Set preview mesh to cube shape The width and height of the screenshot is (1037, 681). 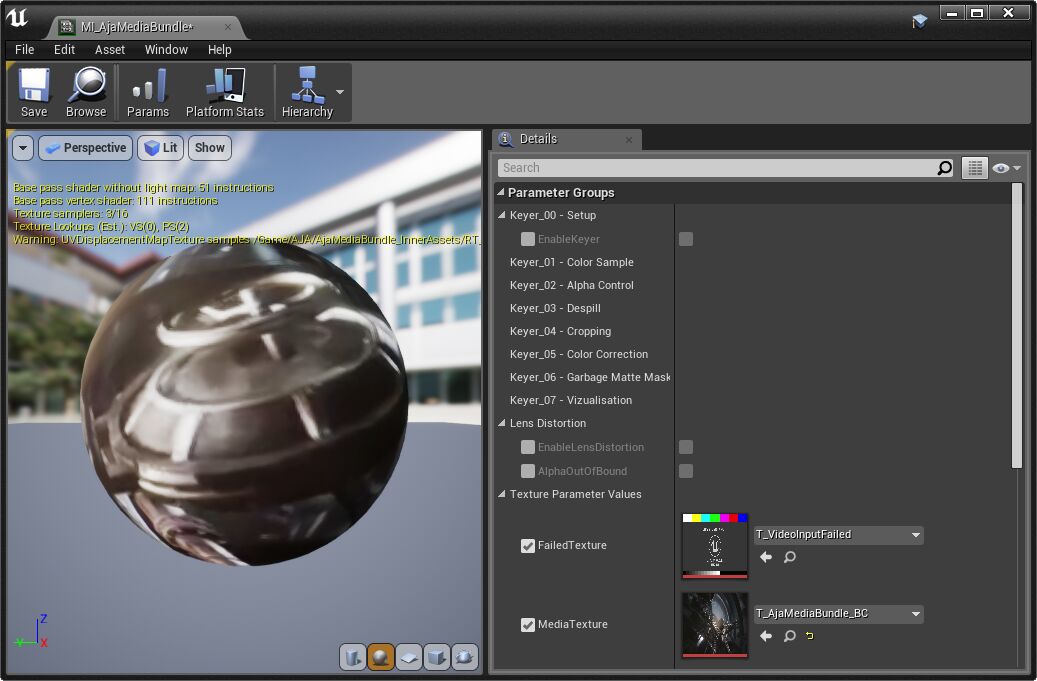[x=437, y=657]
